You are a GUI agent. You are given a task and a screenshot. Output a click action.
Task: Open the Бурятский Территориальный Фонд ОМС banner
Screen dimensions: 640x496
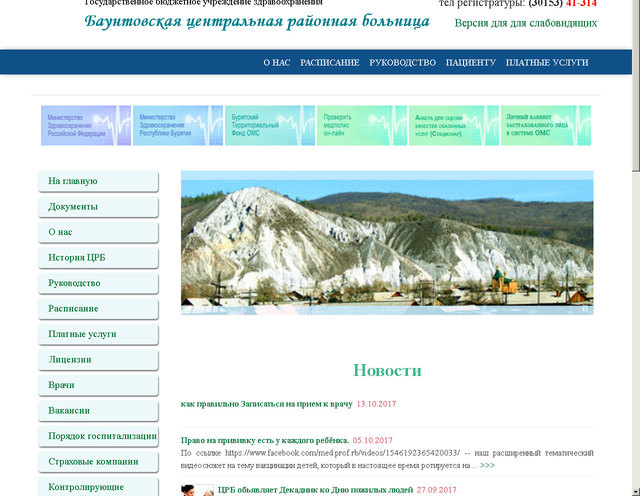point(270,125)
